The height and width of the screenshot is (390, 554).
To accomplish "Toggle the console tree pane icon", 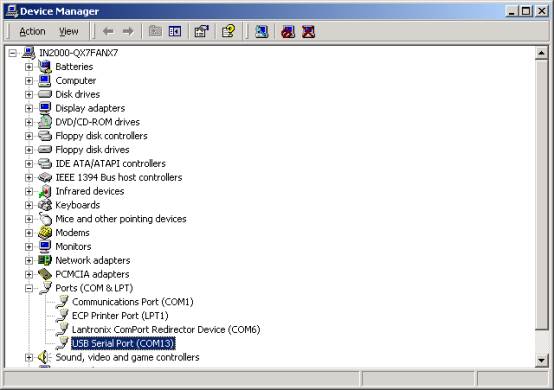I will click(x=175, y=31).
